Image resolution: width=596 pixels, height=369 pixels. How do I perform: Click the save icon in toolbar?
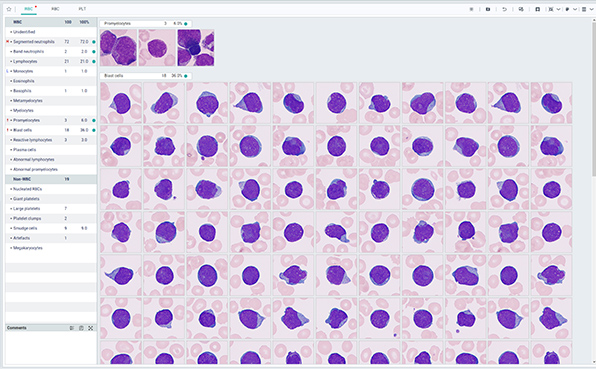[537, 9]
